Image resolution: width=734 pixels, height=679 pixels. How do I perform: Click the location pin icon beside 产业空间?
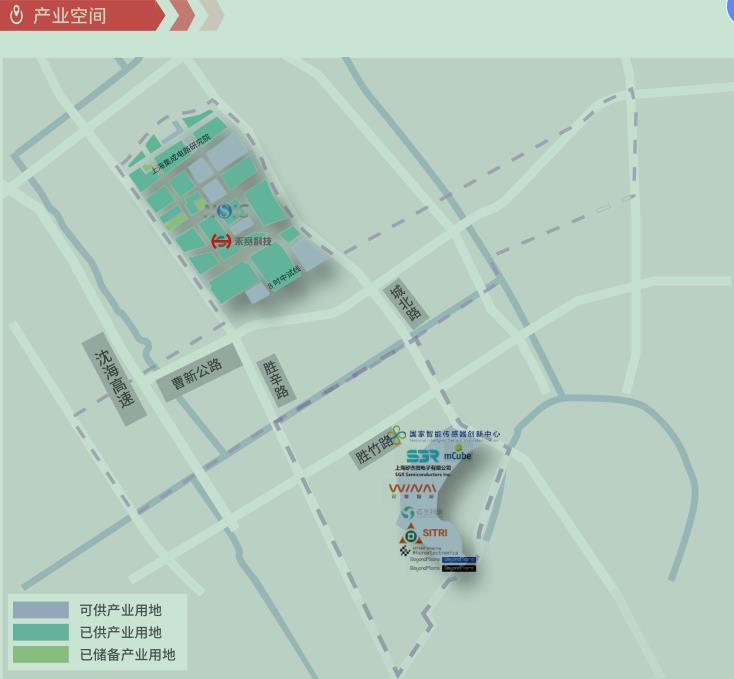click(x=16, y=15)
